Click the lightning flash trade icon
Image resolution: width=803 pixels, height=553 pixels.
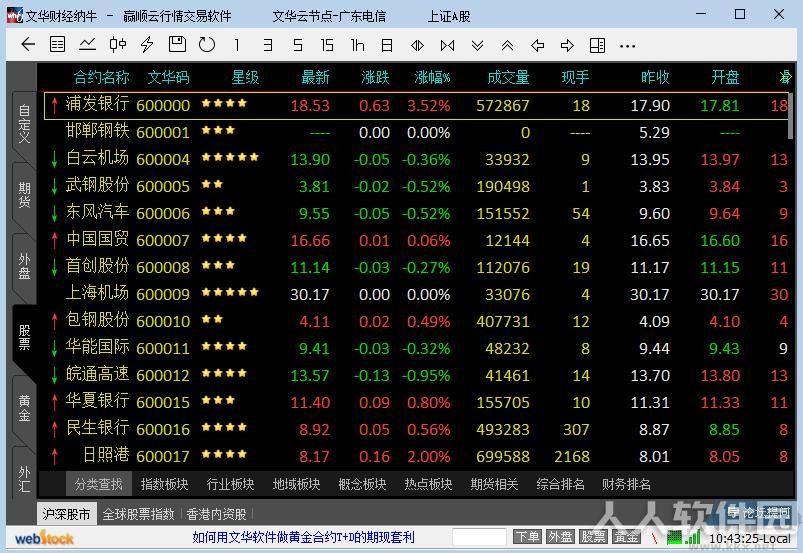coord(147,45)
